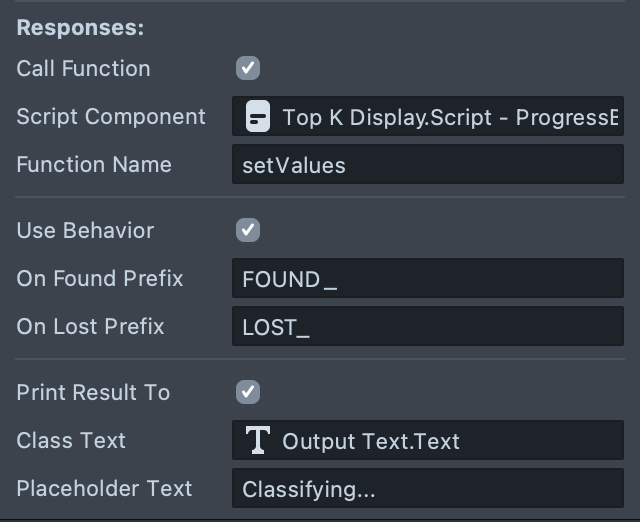
Task: Focus the FOUND_ prefix input field
Action: 427,279
